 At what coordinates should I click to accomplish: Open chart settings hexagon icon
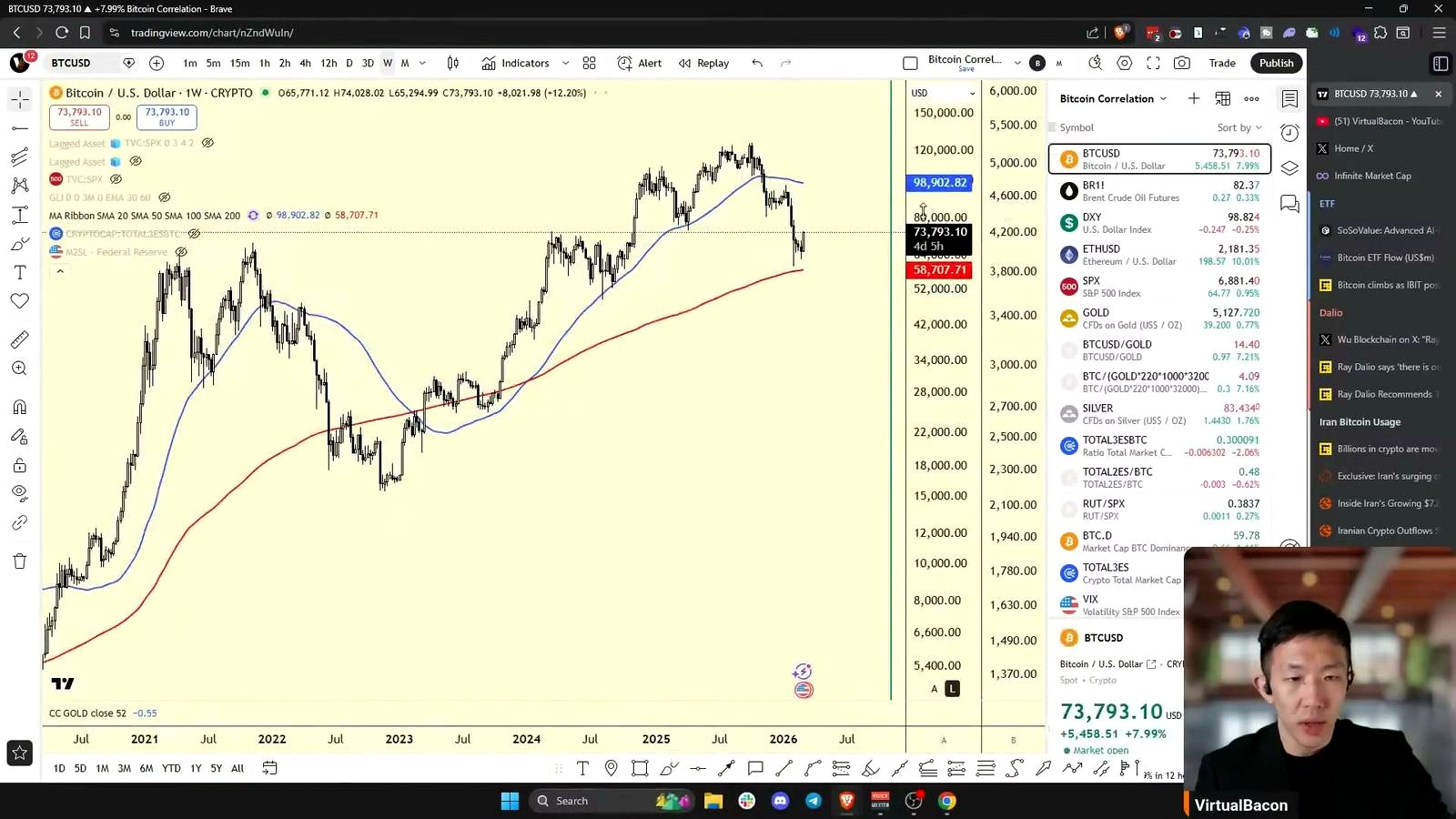pyautogui.click(x=1125, y=63)
